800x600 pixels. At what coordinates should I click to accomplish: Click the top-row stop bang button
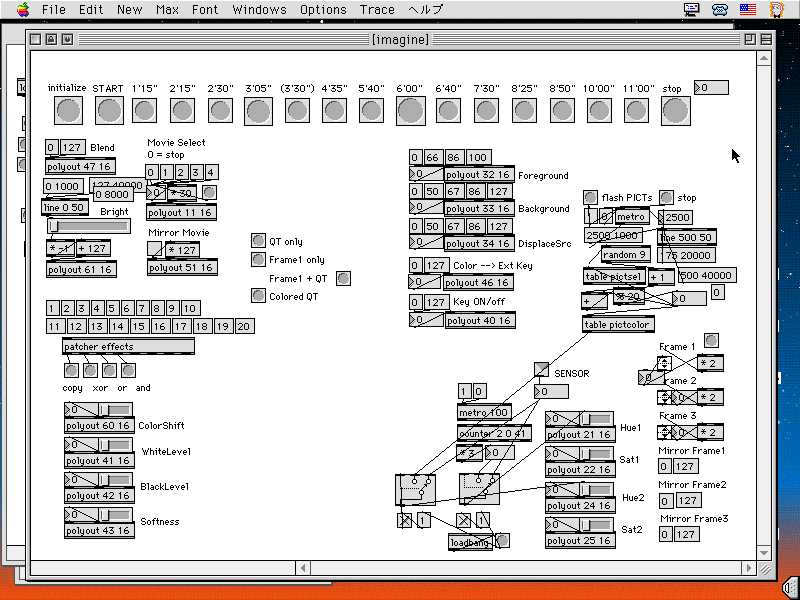pyautogui.click(x=676, y=111)
